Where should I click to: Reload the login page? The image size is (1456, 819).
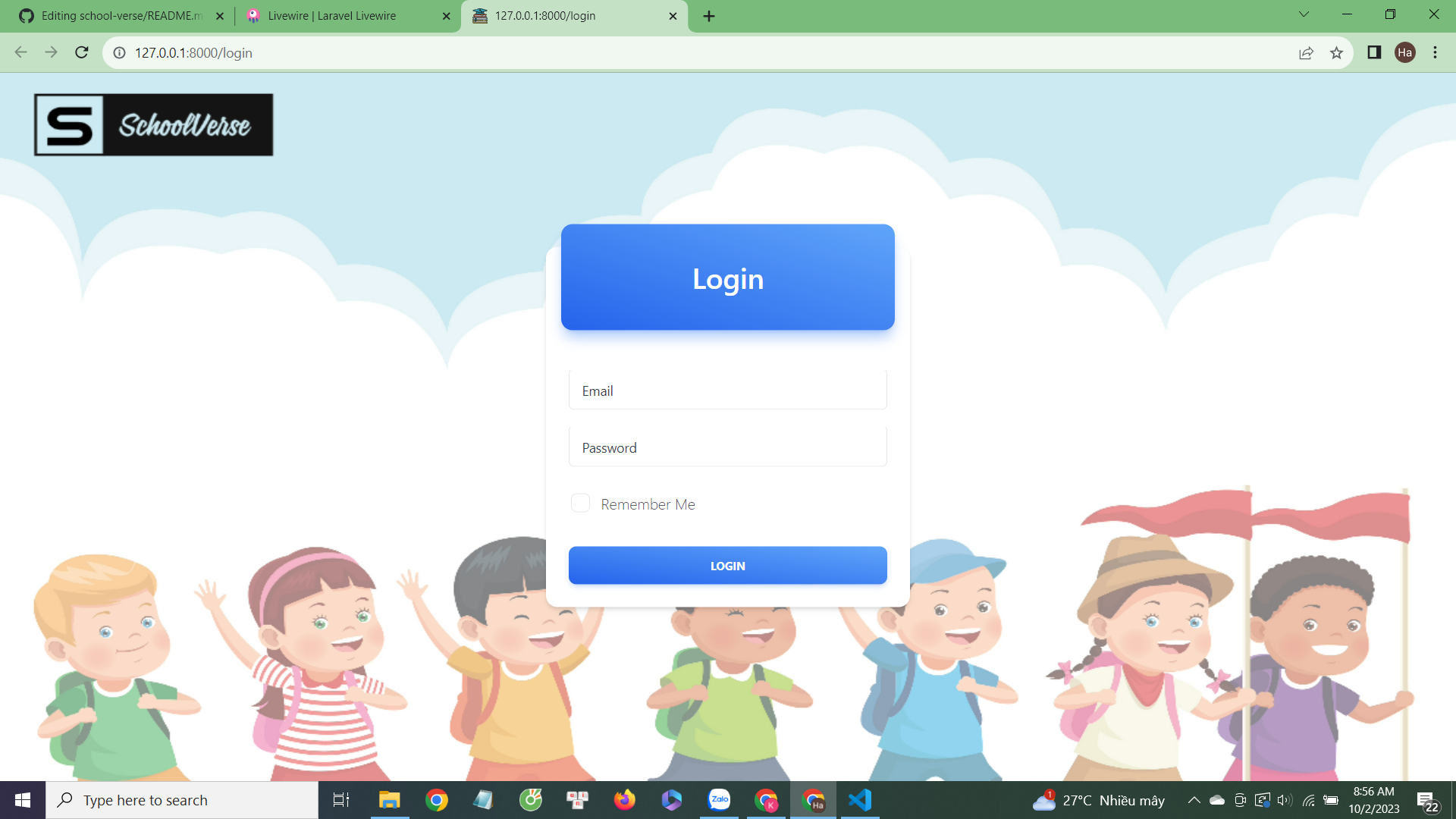82,52
